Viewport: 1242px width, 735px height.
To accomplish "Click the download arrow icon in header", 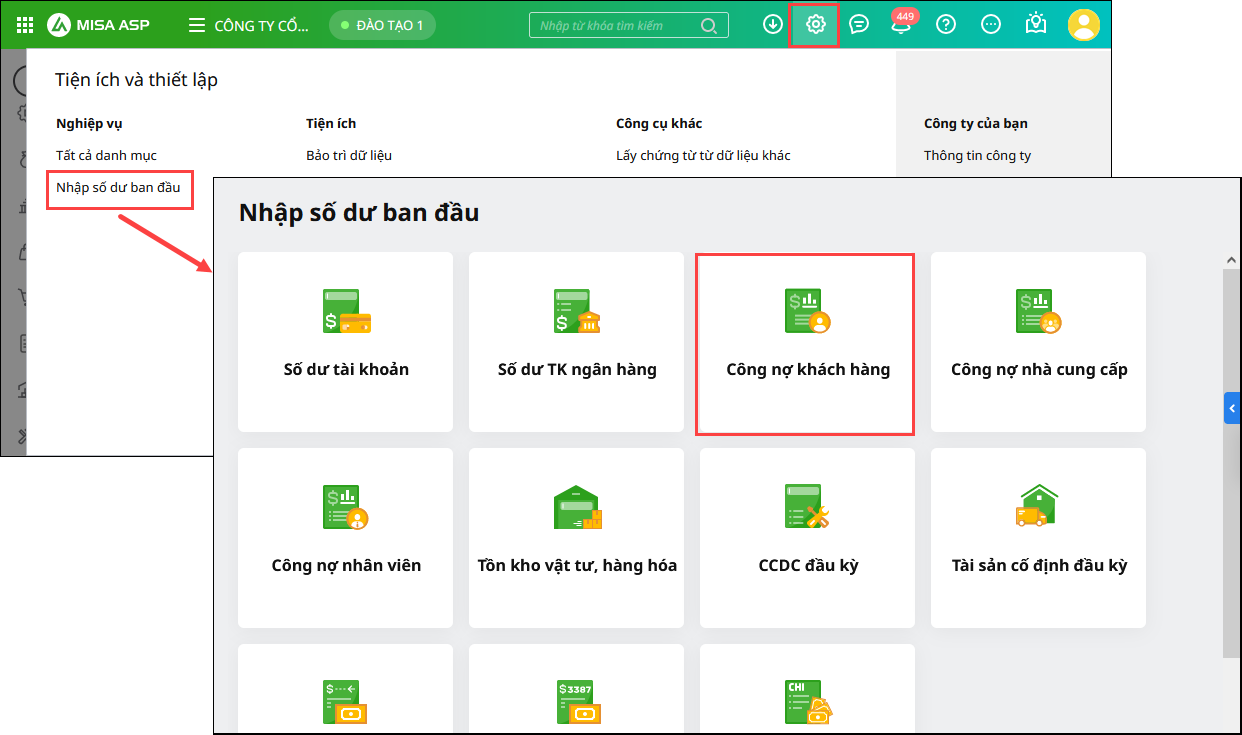I will point(773,25).
